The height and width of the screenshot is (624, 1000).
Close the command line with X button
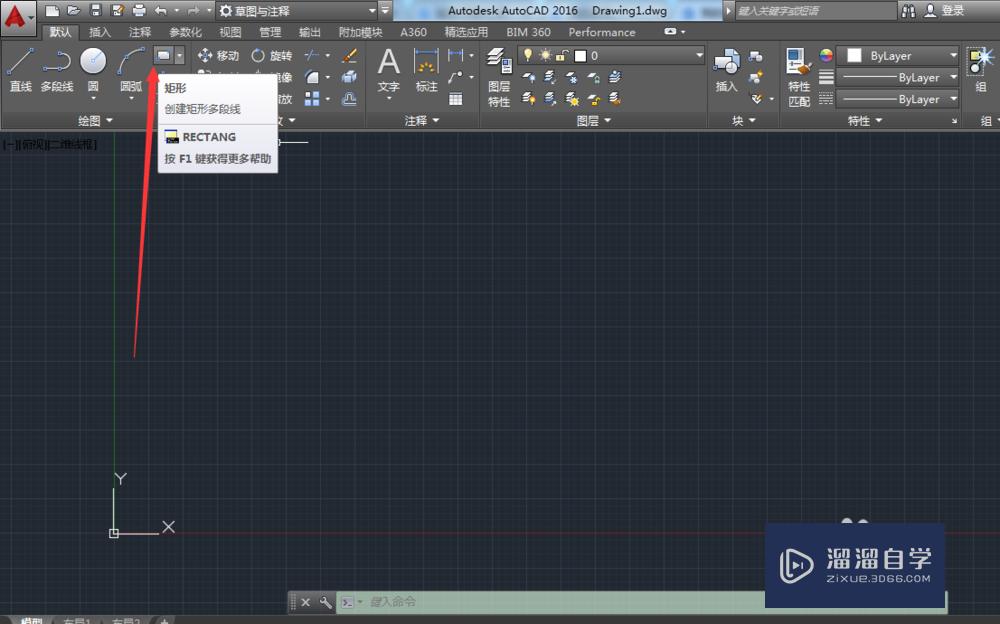point(305,602)
